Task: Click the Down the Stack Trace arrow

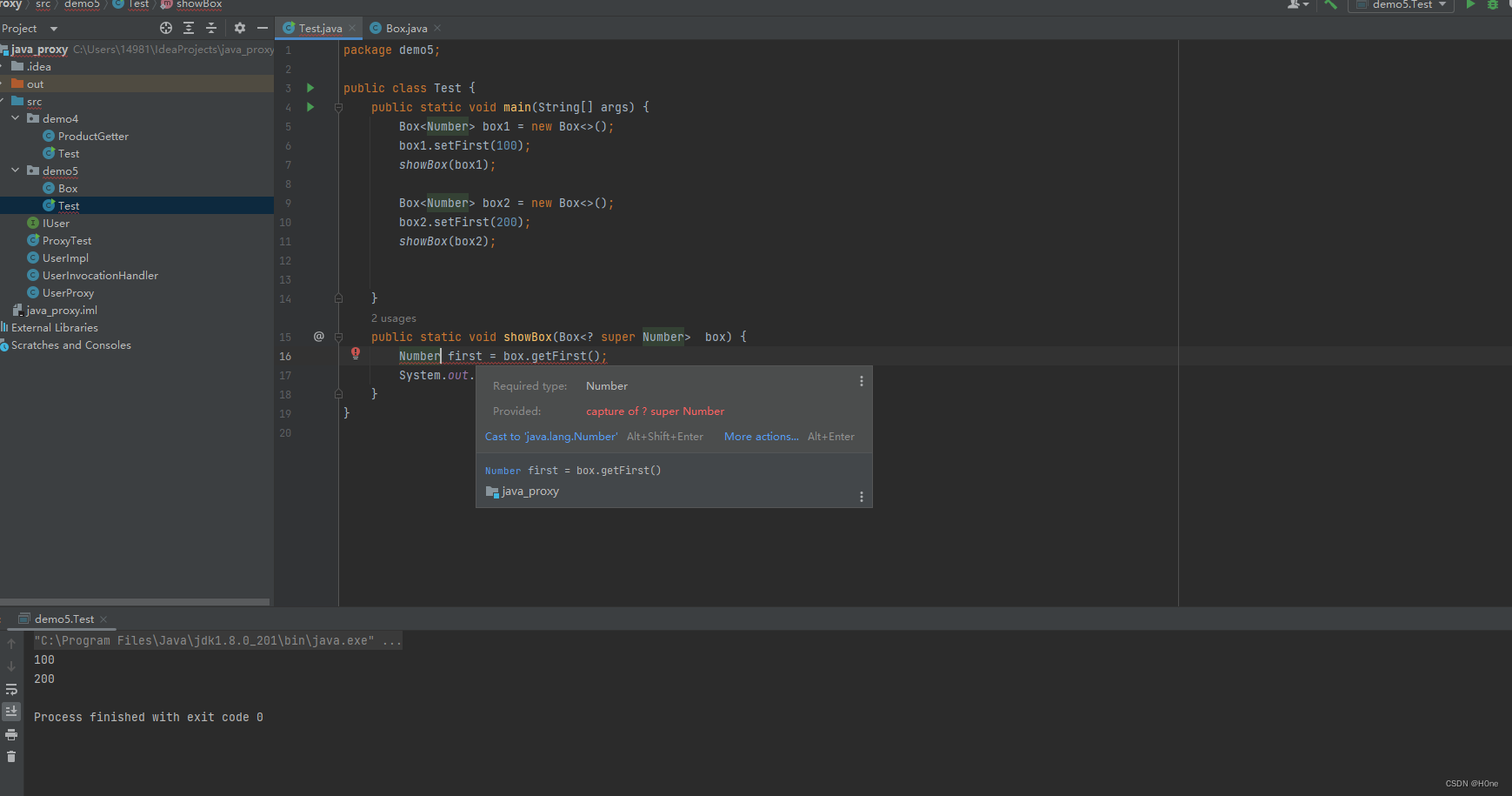Action: (11, 666)
